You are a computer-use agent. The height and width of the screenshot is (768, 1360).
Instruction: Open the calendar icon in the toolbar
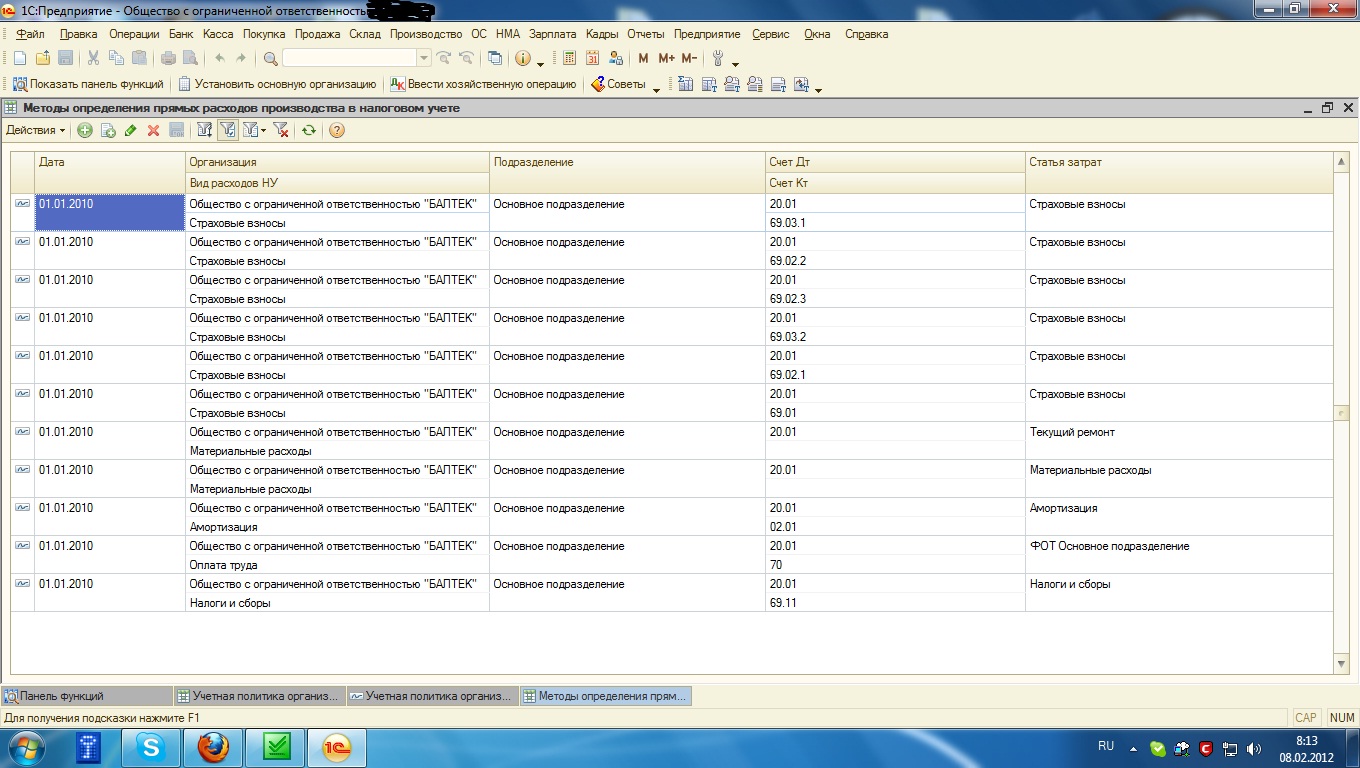[x=593, y=59]
